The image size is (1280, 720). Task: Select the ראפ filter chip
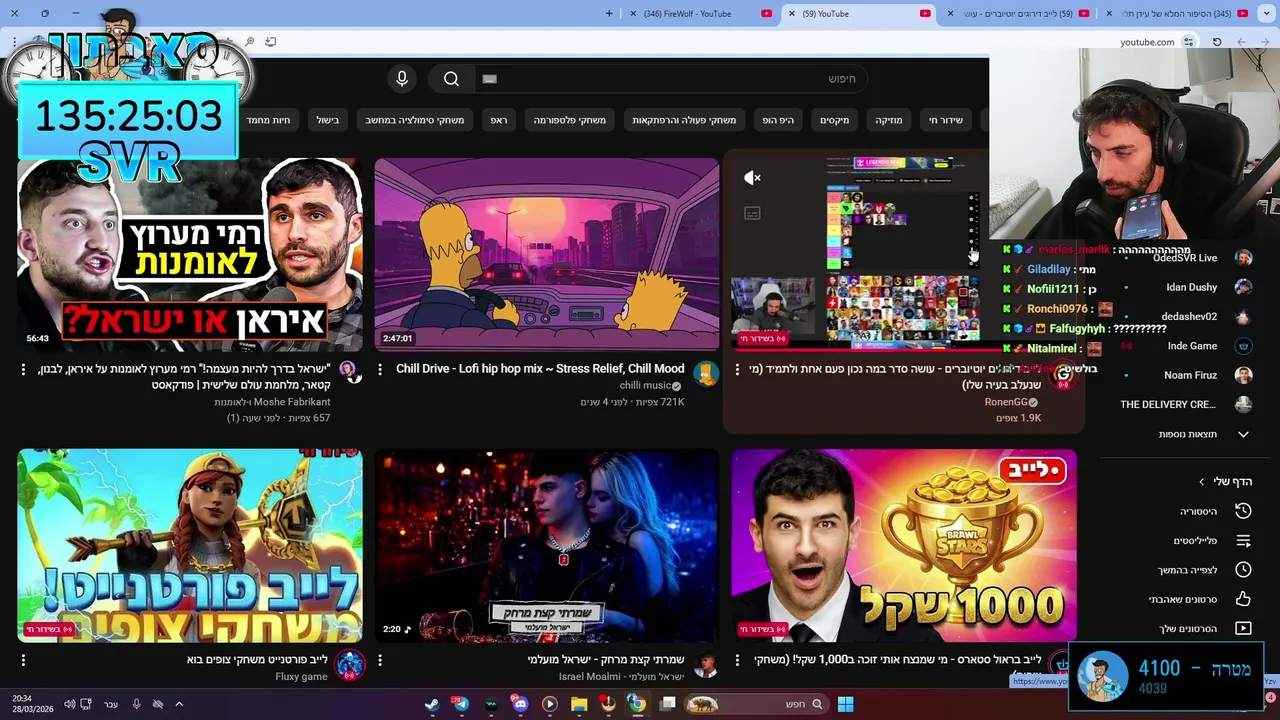498,120
